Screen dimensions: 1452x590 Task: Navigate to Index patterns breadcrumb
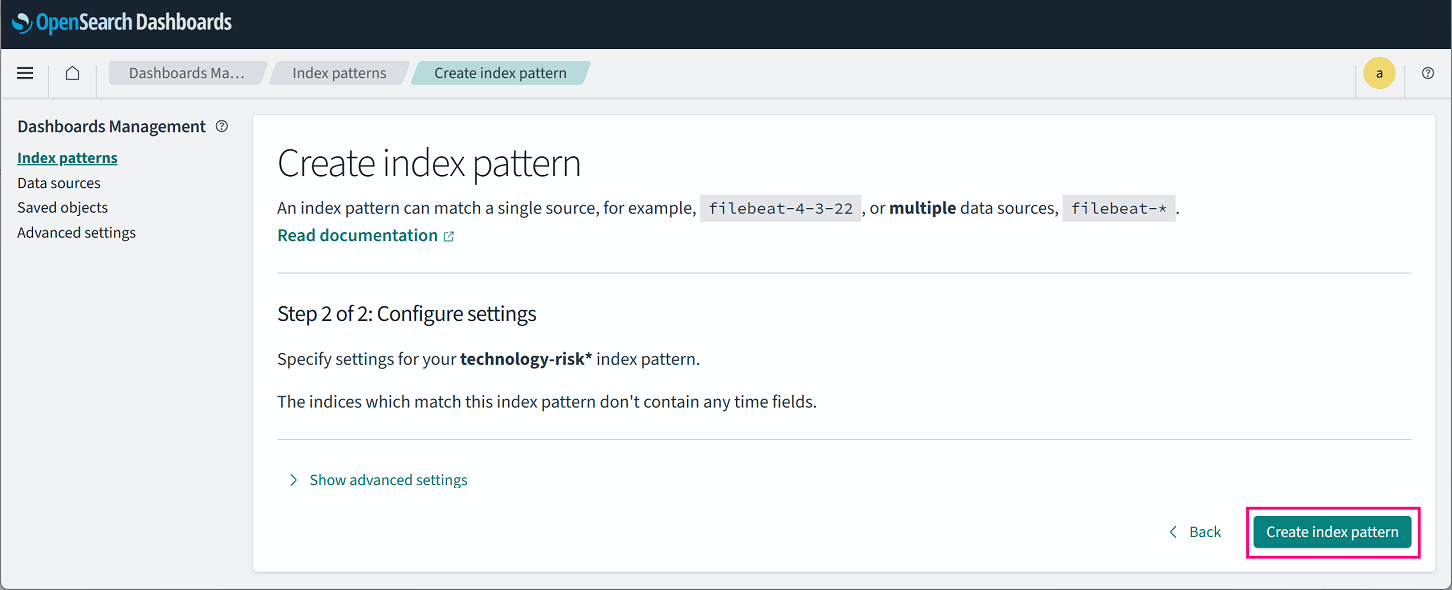pyautogui.click(x=339, y=73)
